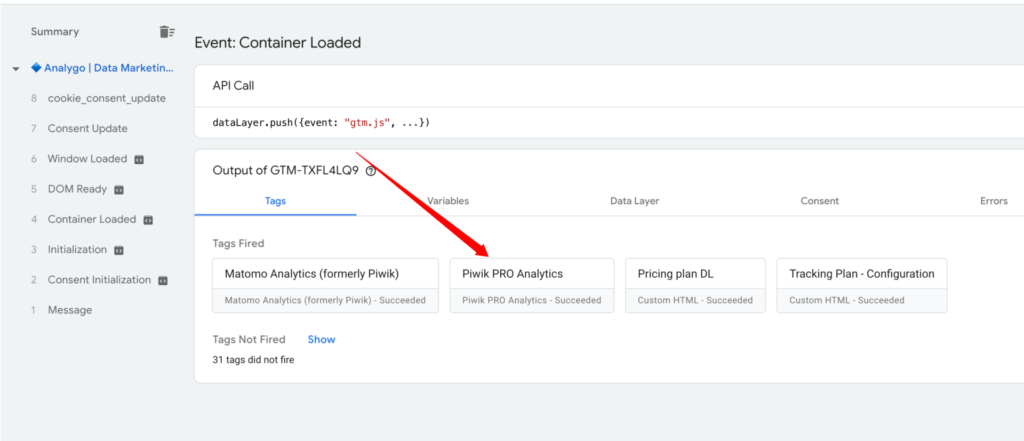Image resolution: width=1024 pixels, height=441 pixels.
Task: Click the code icon beside Consent Initialization
Action: [162, 280]
